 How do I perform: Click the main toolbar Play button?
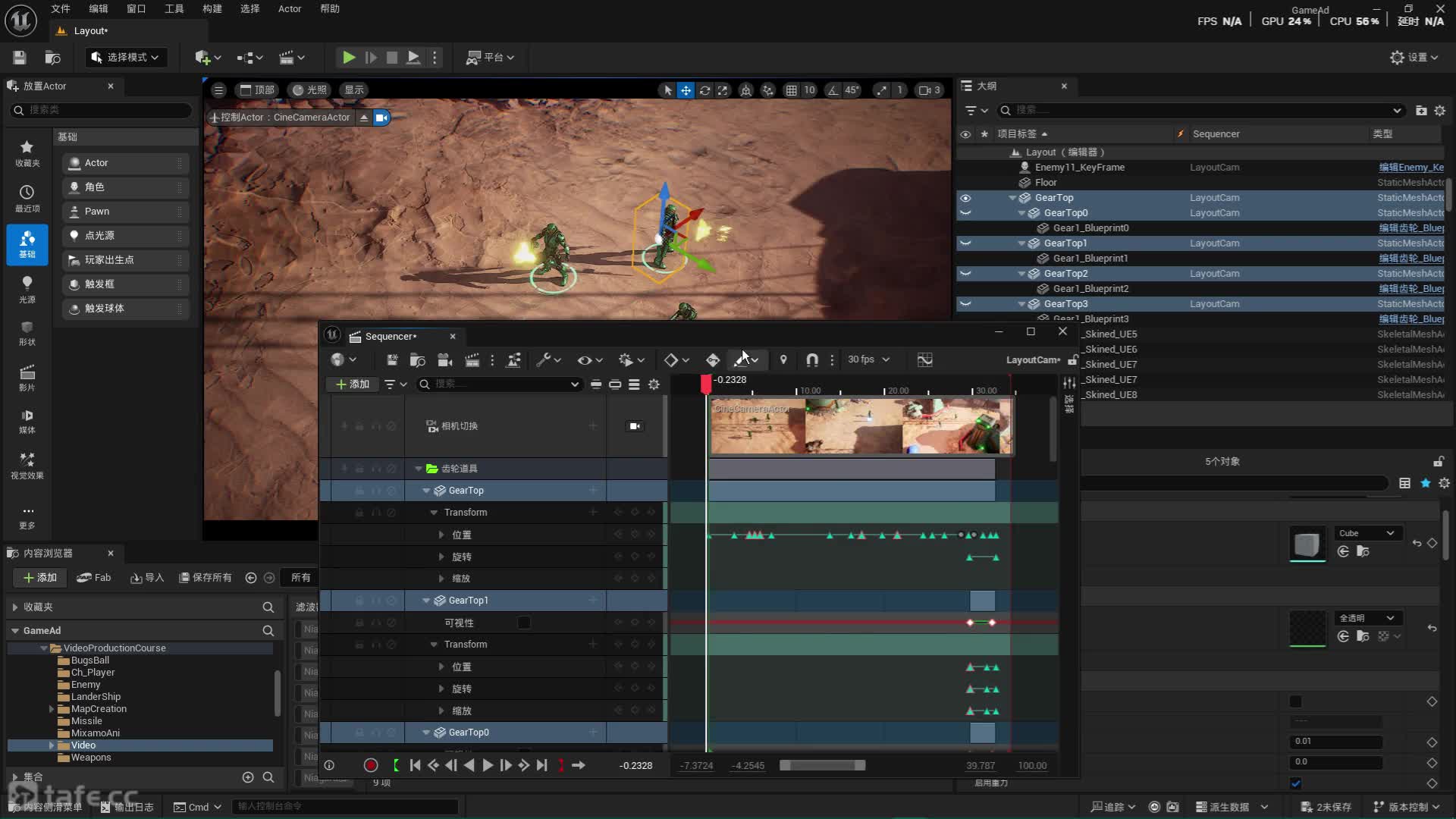tap(348, 57)
